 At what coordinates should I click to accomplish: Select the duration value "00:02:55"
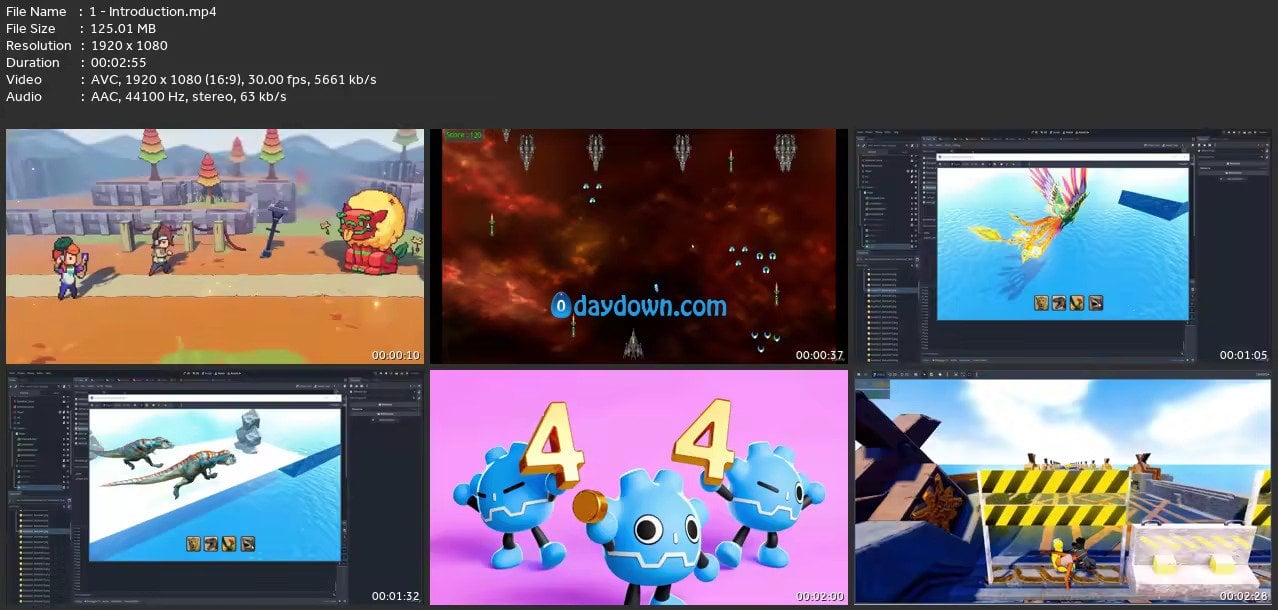(118, 63)
